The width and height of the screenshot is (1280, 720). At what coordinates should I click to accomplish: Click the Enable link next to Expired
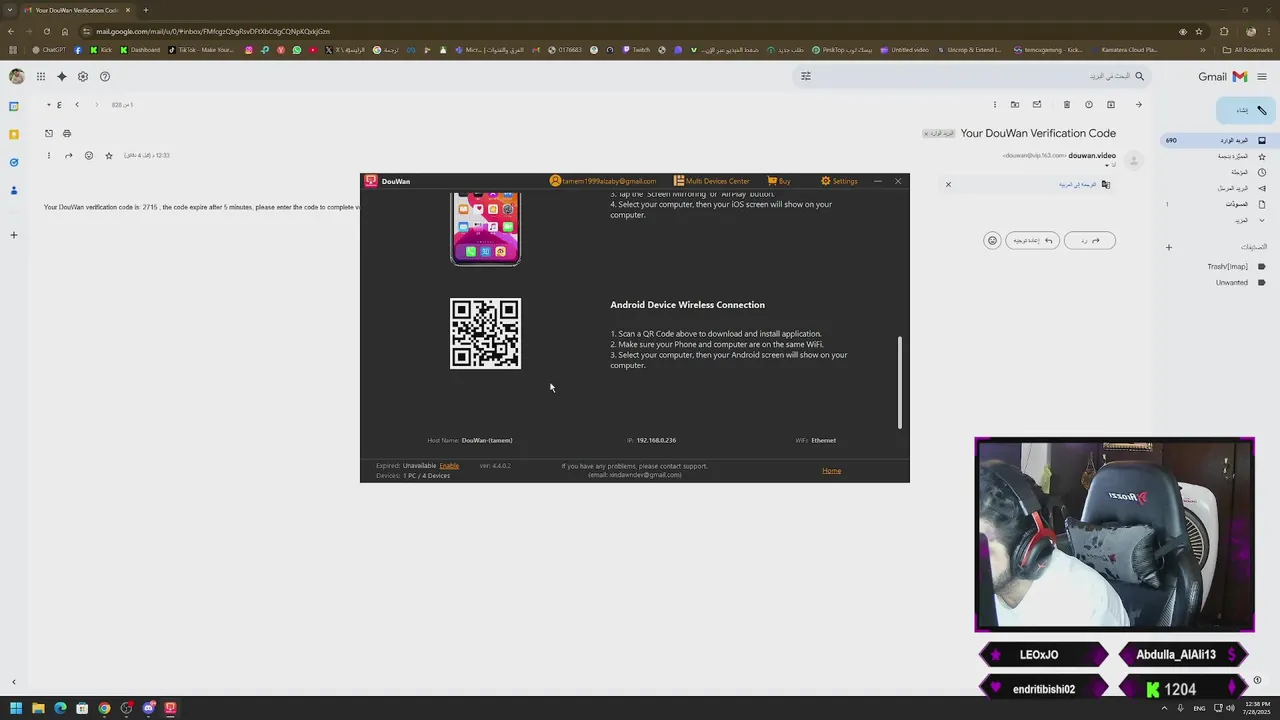(x=449, y=465)
